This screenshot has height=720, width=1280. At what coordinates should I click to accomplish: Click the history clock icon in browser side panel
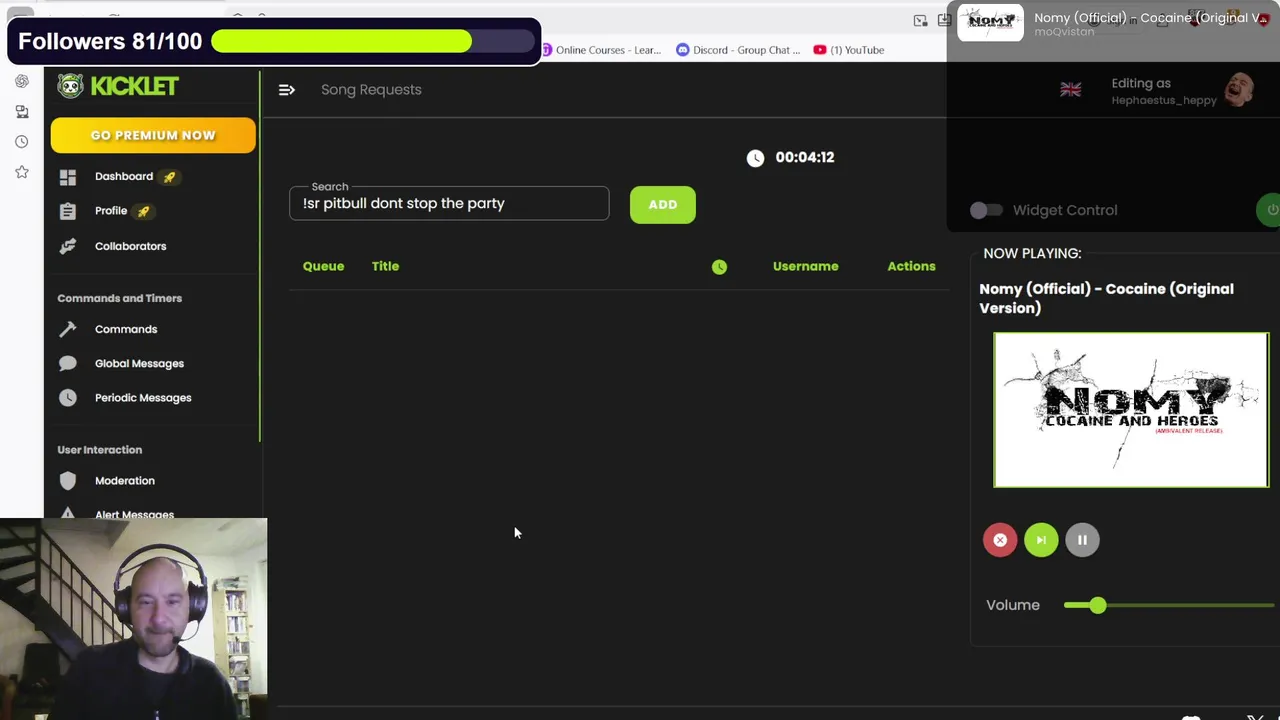click(x=22, y=142)
